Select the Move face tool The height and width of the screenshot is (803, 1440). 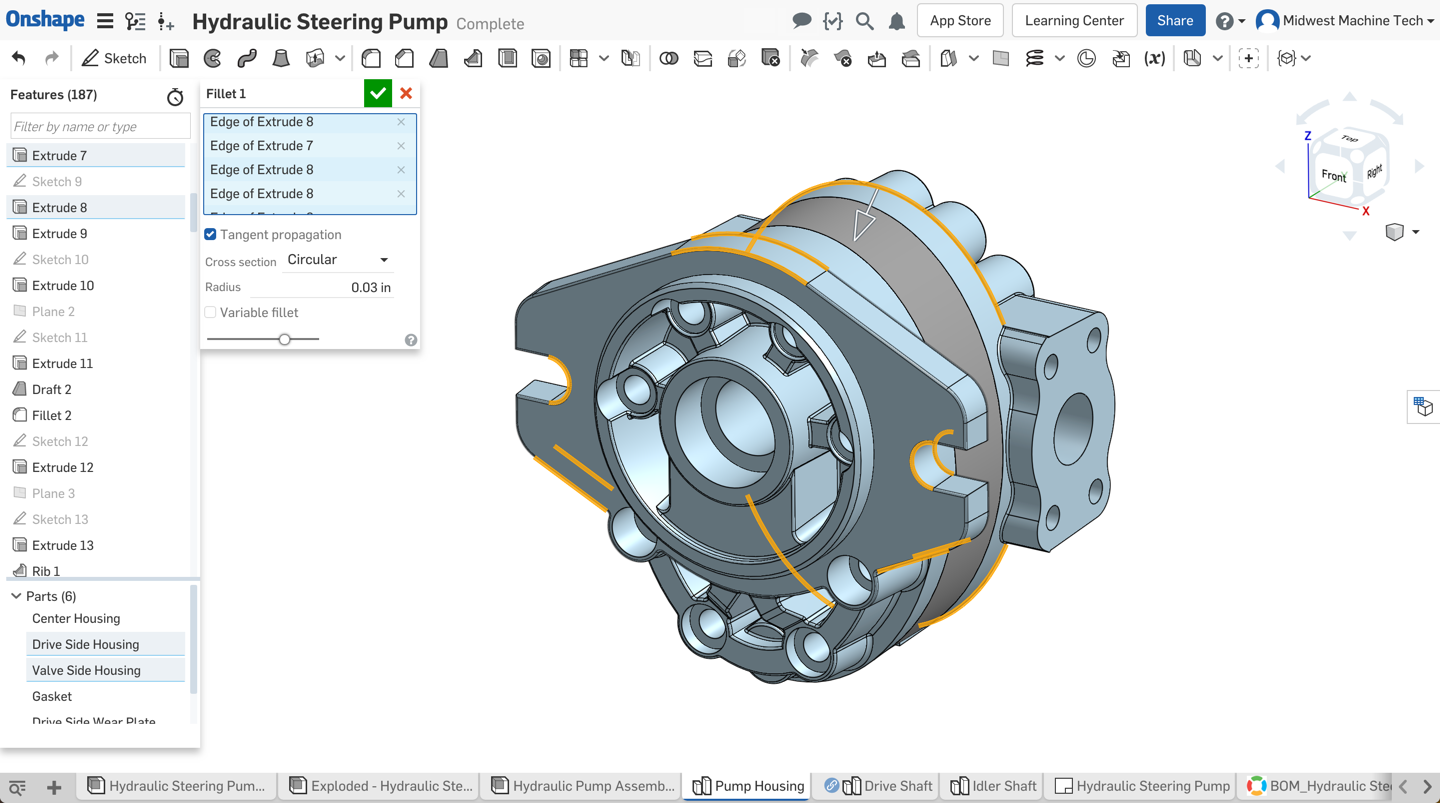(877, 58)
